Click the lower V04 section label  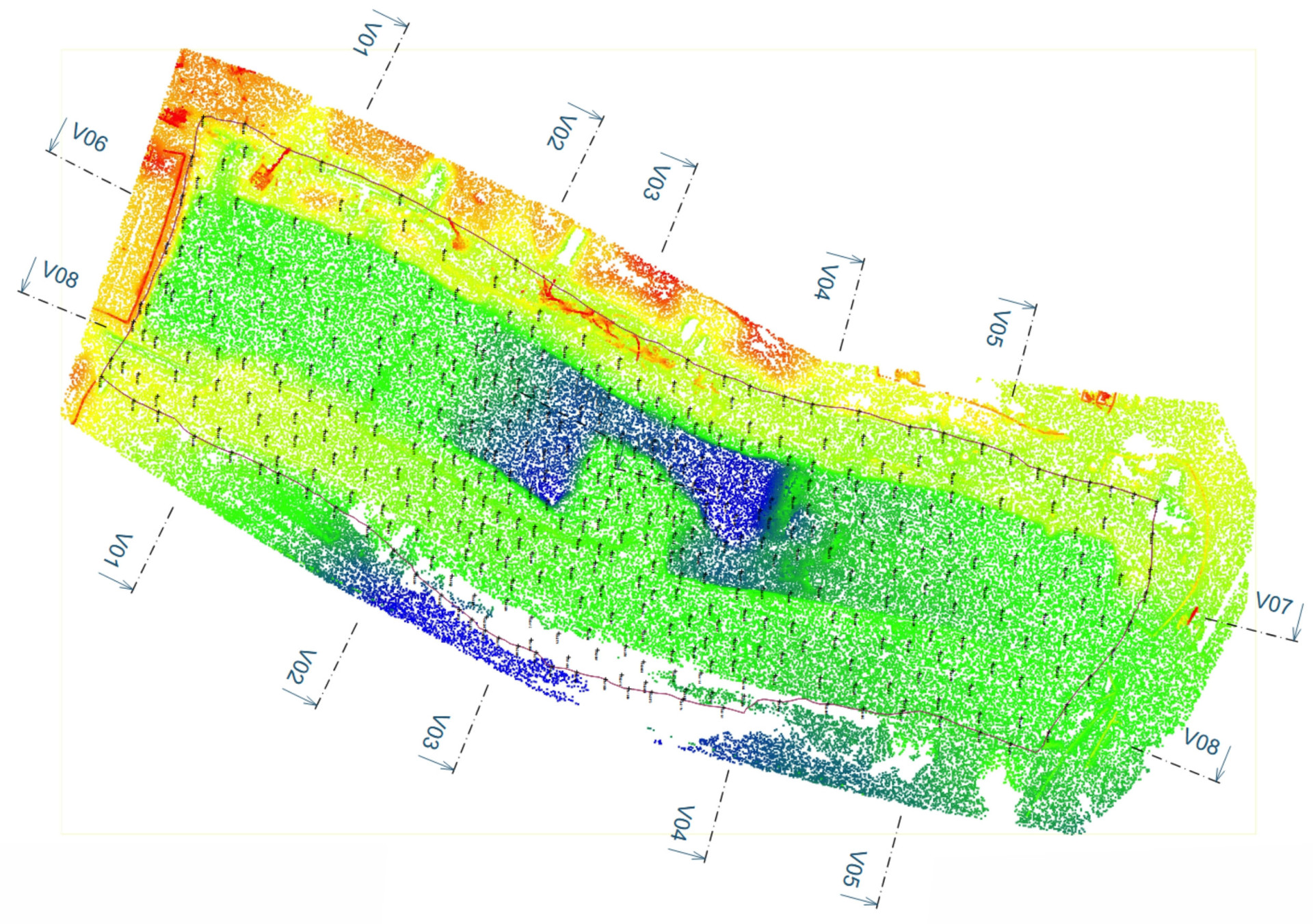683,823
